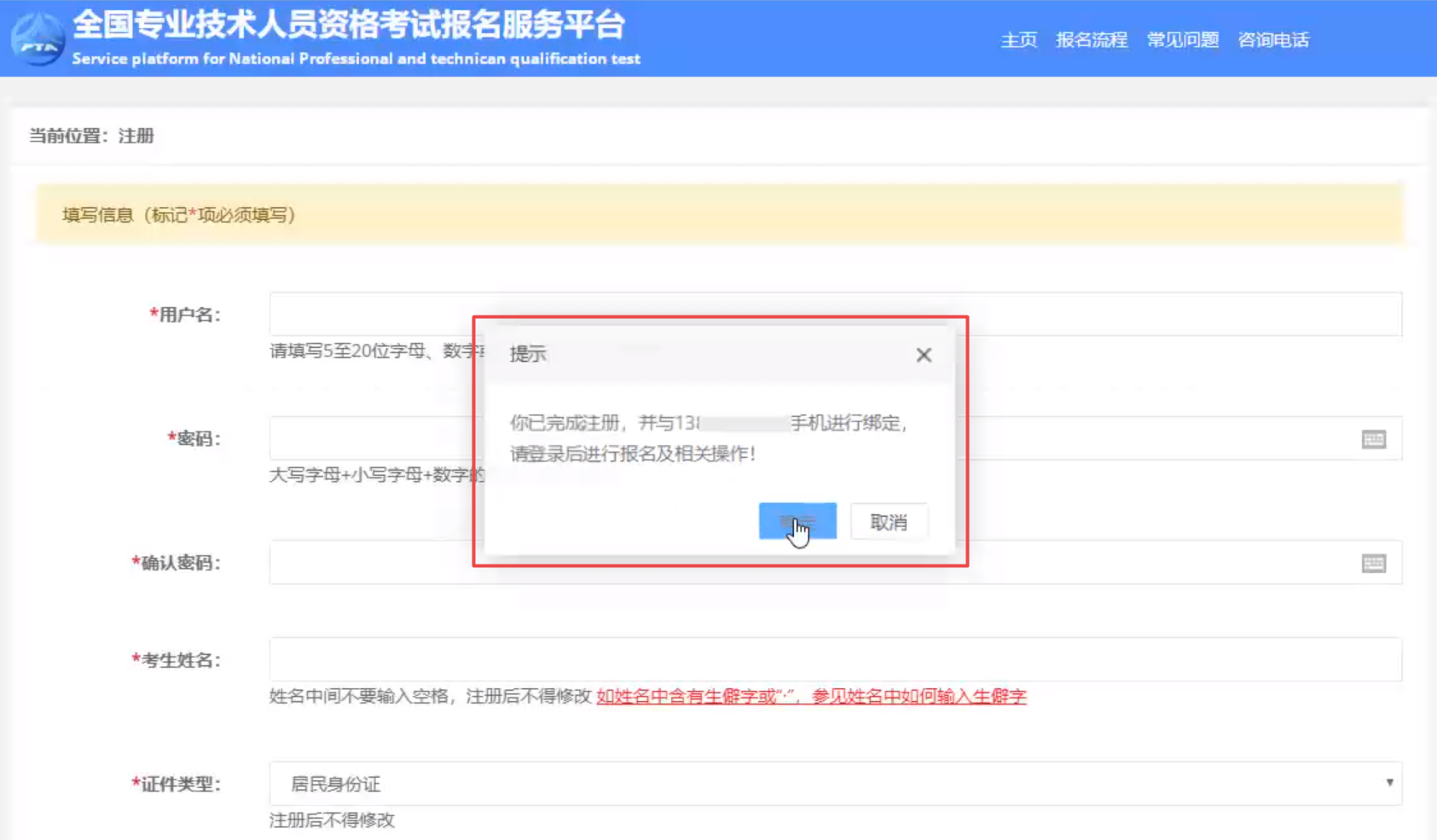Click the PTA logo in the header
1437x840 pixels.
38,39
